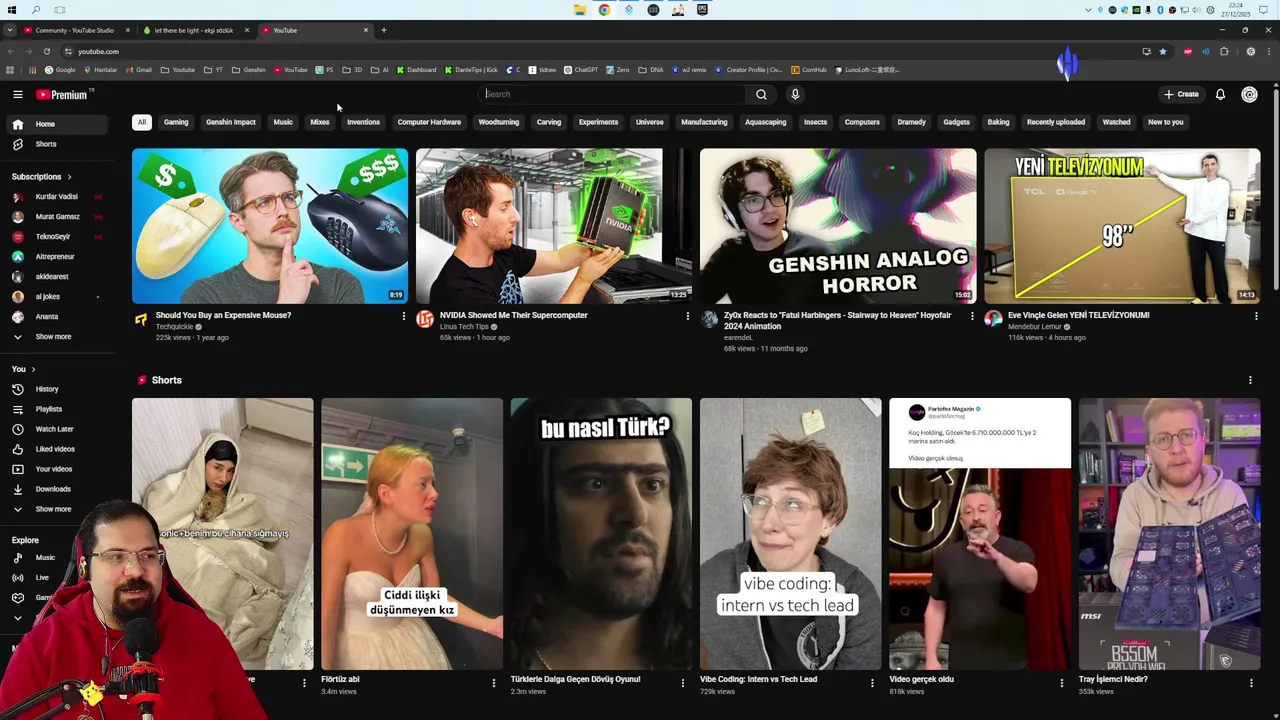Click the YouTube search input field
Viewport: 1280px width, 720px height.
point(612,94)
